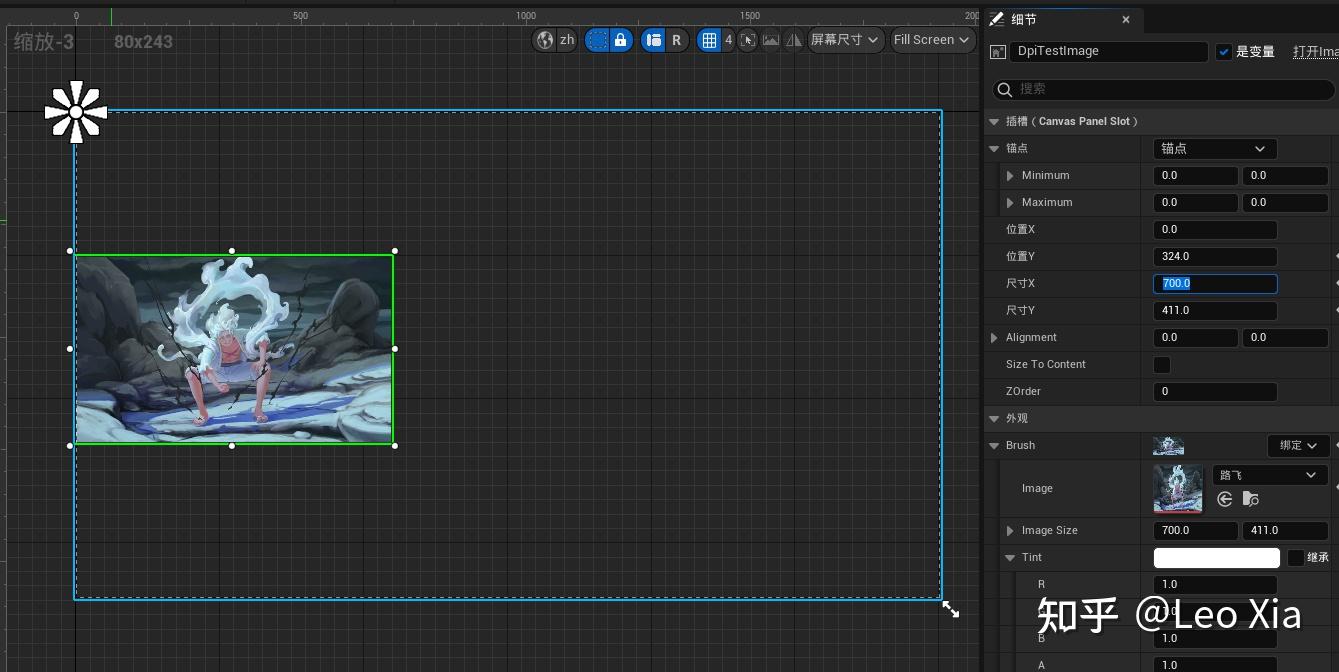Viewport: 1339px width, 672px height.
Task: Select the image widget on the canvas
Action: click(x=234, y=349)
